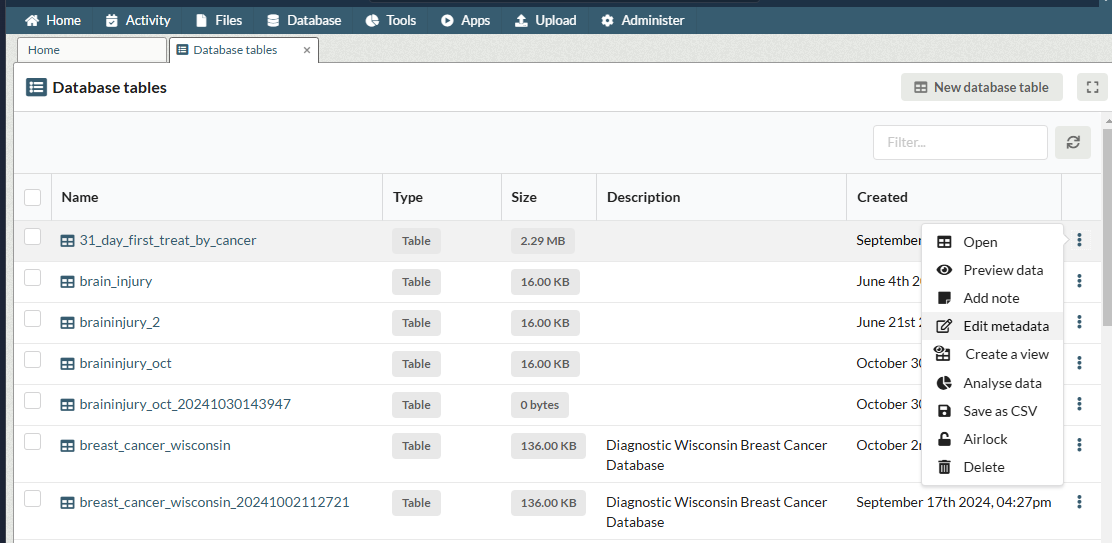Click the table icon beside brain_injury
Image resolution: width=1112 pixels, height=543 pixels.
pos(67,282)
